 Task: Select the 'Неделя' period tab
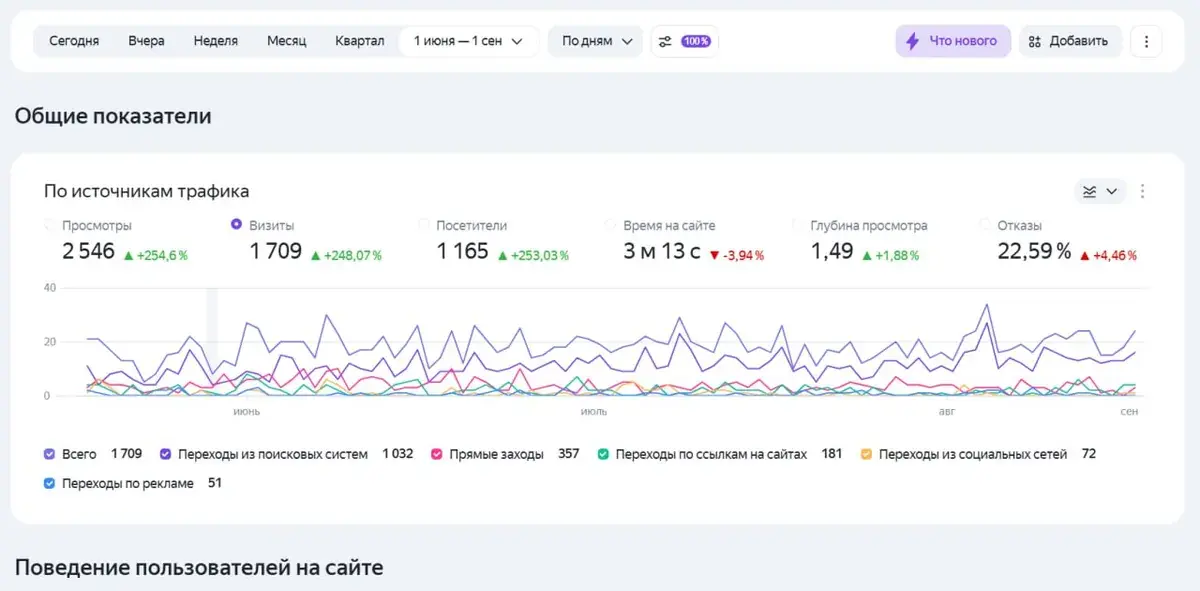[x=216, y=41]
